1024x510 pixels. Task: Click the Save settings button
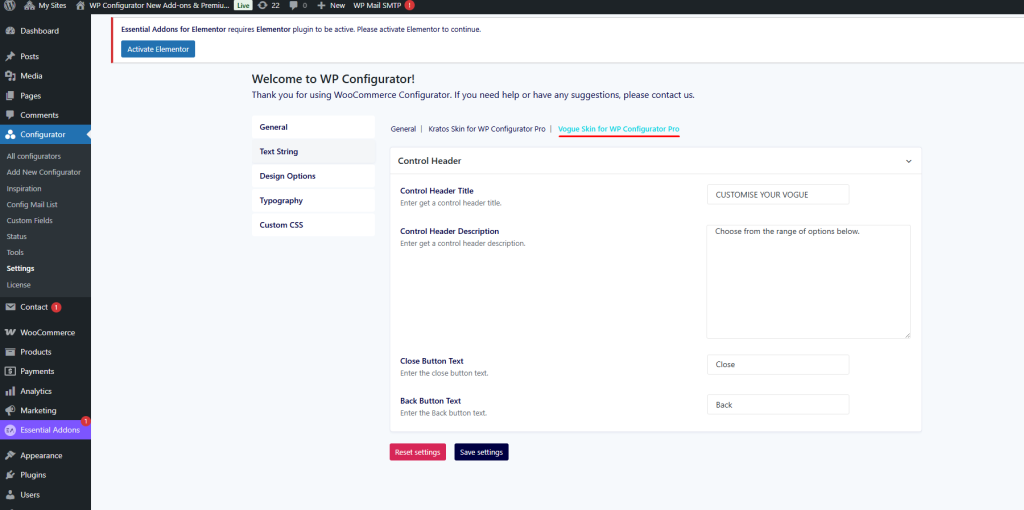(481, 452)
